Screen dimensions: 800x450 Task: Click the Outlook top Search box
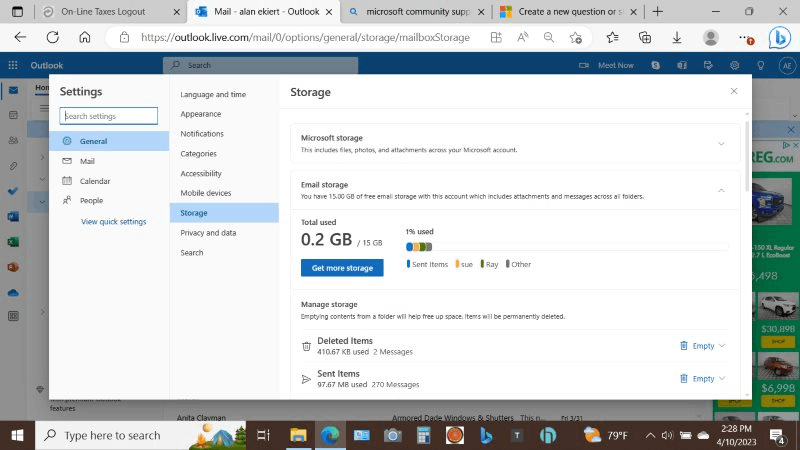[x=260, y=65]
